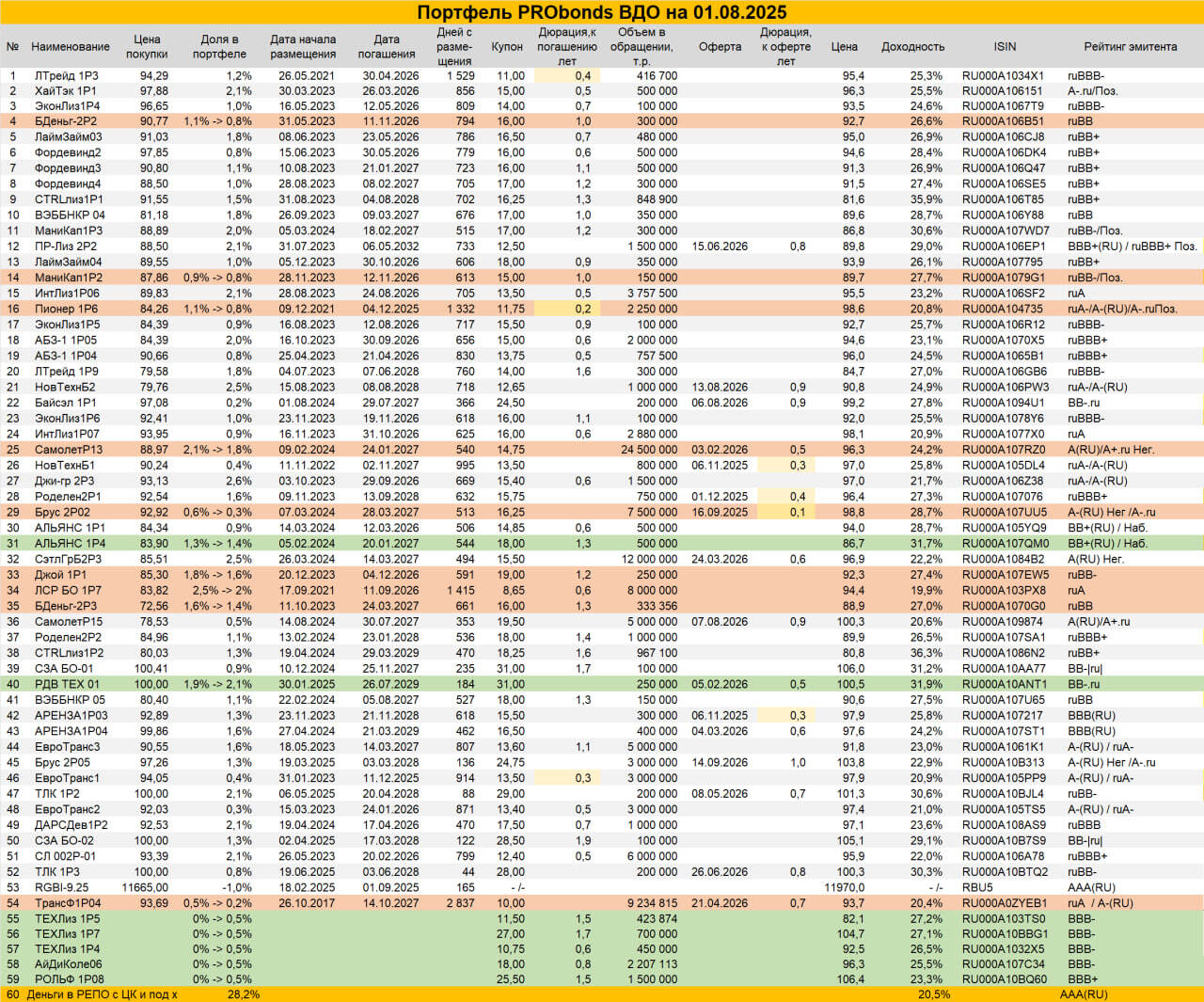Click the ISIN 'RU000A1034X1'

pyautogui.click(x=1003, y=76)
